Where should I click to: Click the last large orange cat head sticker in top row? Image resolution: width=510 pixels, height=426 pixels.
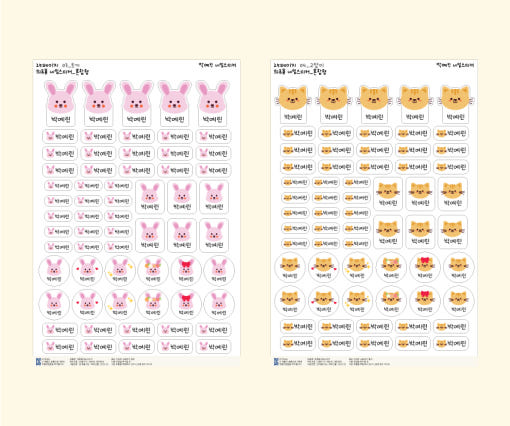point(455,104)
